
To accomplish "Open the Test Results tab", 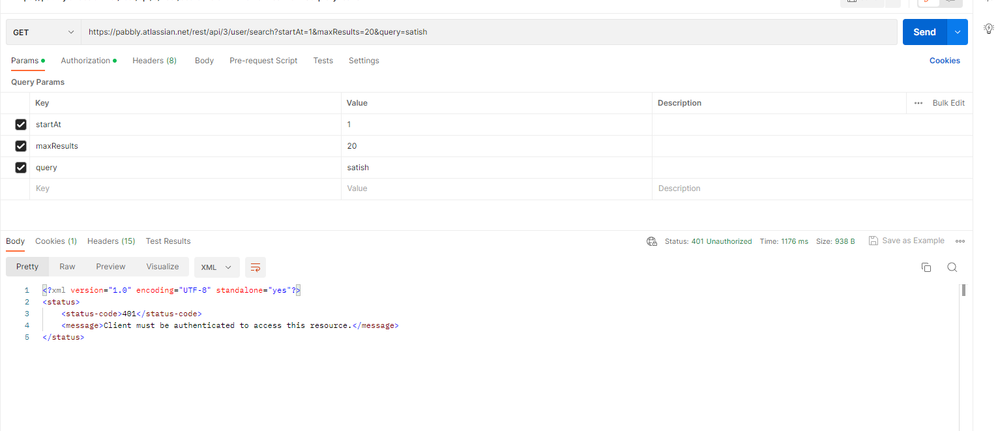I will point(168,241).
